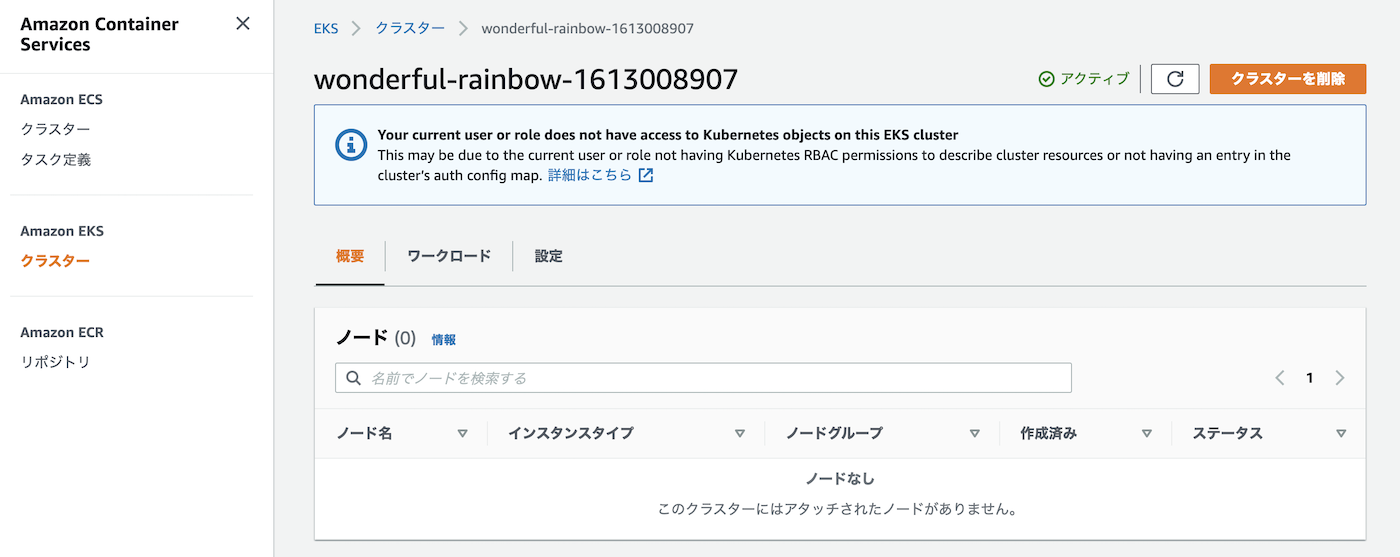Close the Amazon Container Services sidebar
1400x557 pixels.
243,23
